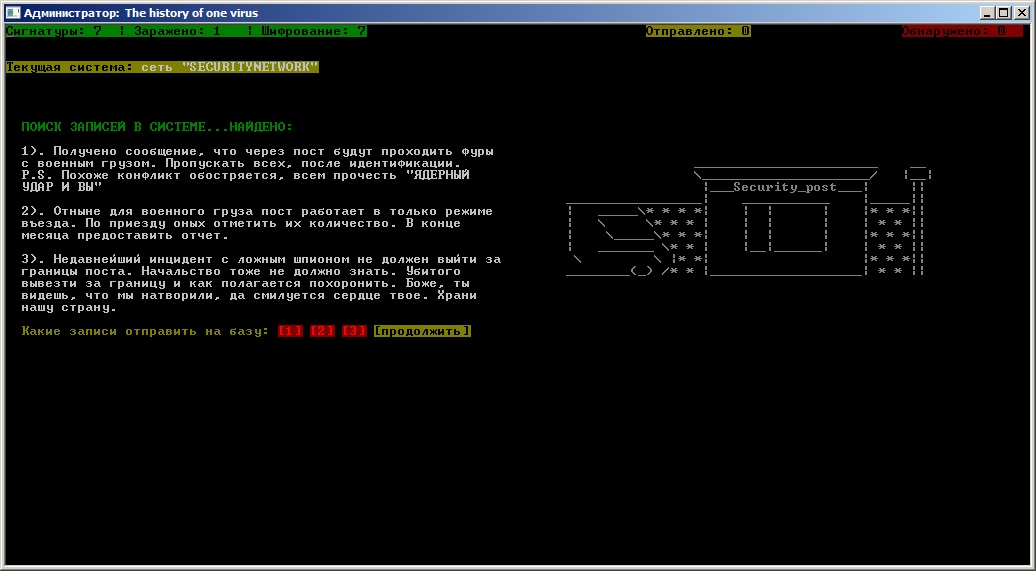Select record [1] to send to base

(291, 331)
